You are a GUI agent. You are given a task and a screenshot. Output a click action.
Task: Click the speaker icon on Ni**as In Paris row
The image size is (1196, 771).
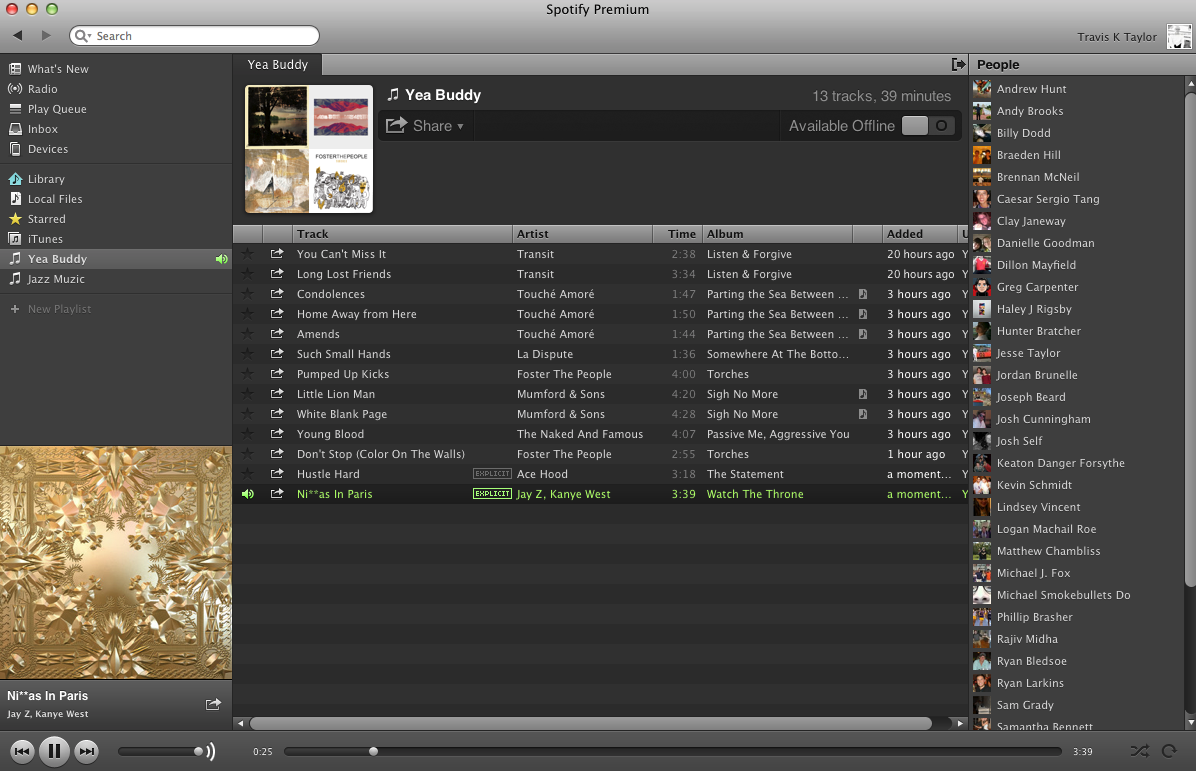tap(248, 493)
